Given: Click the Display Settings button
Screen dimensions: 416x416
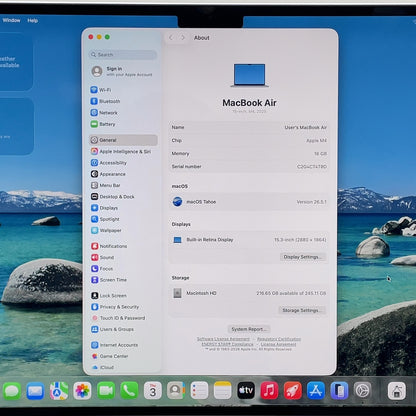Looking at the screenshot, I should (x=302, y=257).
